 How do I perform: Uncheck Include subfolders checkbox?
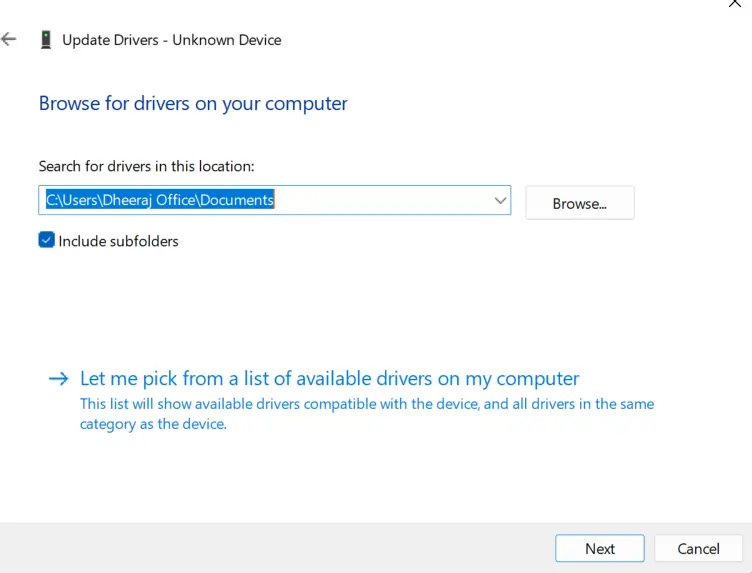tap(47, 240)
